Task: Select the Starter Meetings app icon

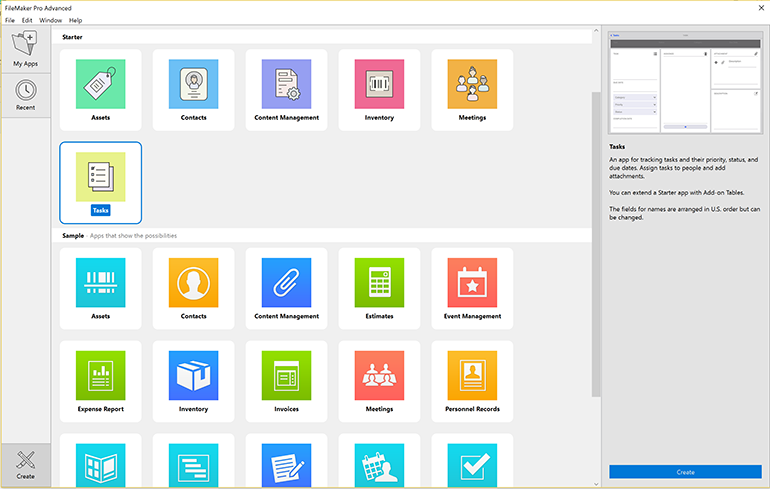Action: click(x=472, y=84)
